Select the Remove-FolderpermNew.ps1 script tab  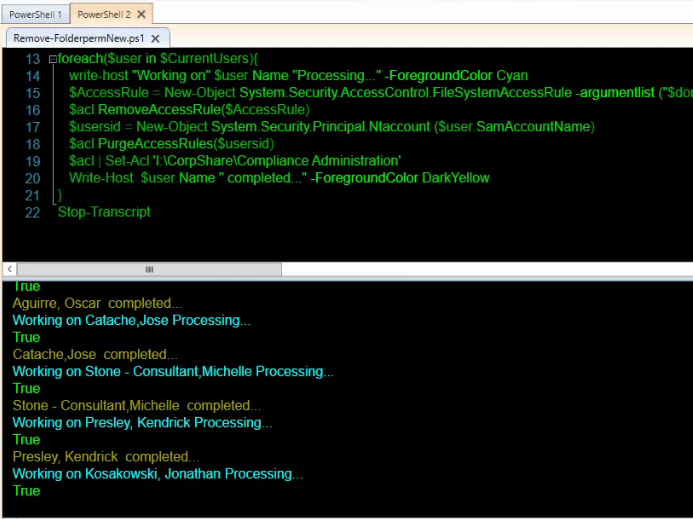pyautogui.click(x=80, y=38)
